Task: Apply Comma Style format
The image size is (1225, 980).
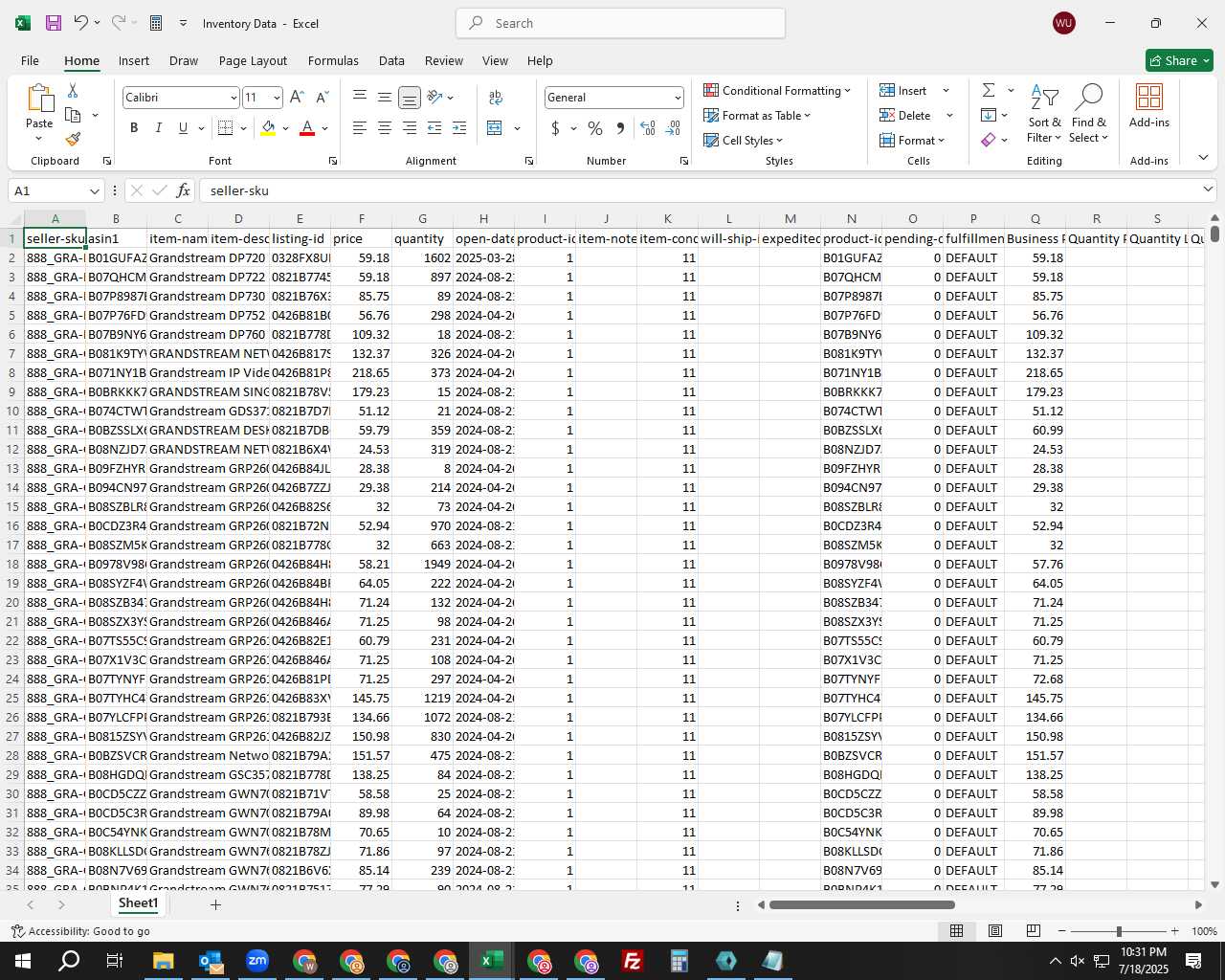Action: (620, 128)
